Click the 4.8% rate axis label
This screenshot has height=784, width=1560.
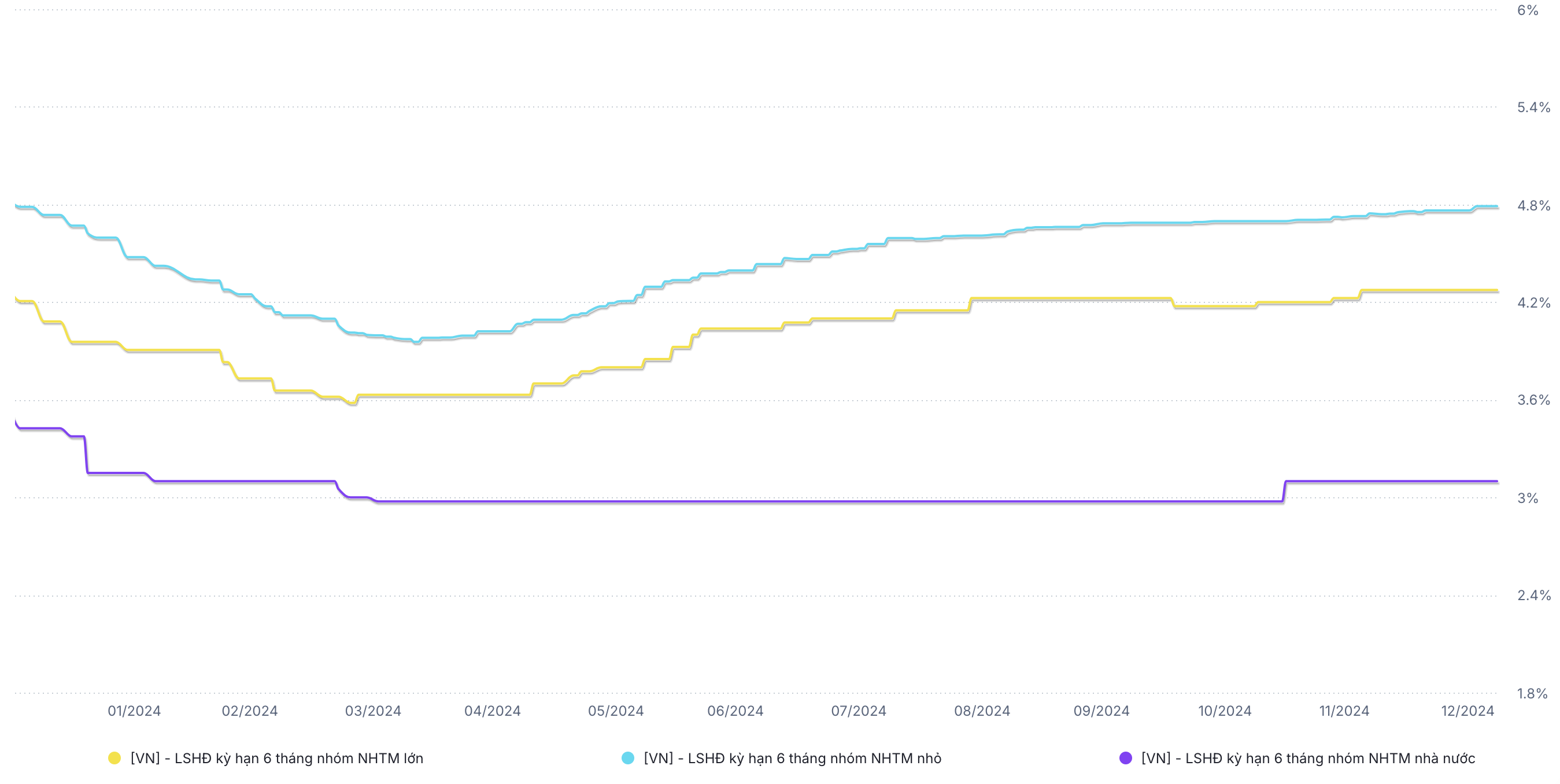click(x=1533, y=206)
